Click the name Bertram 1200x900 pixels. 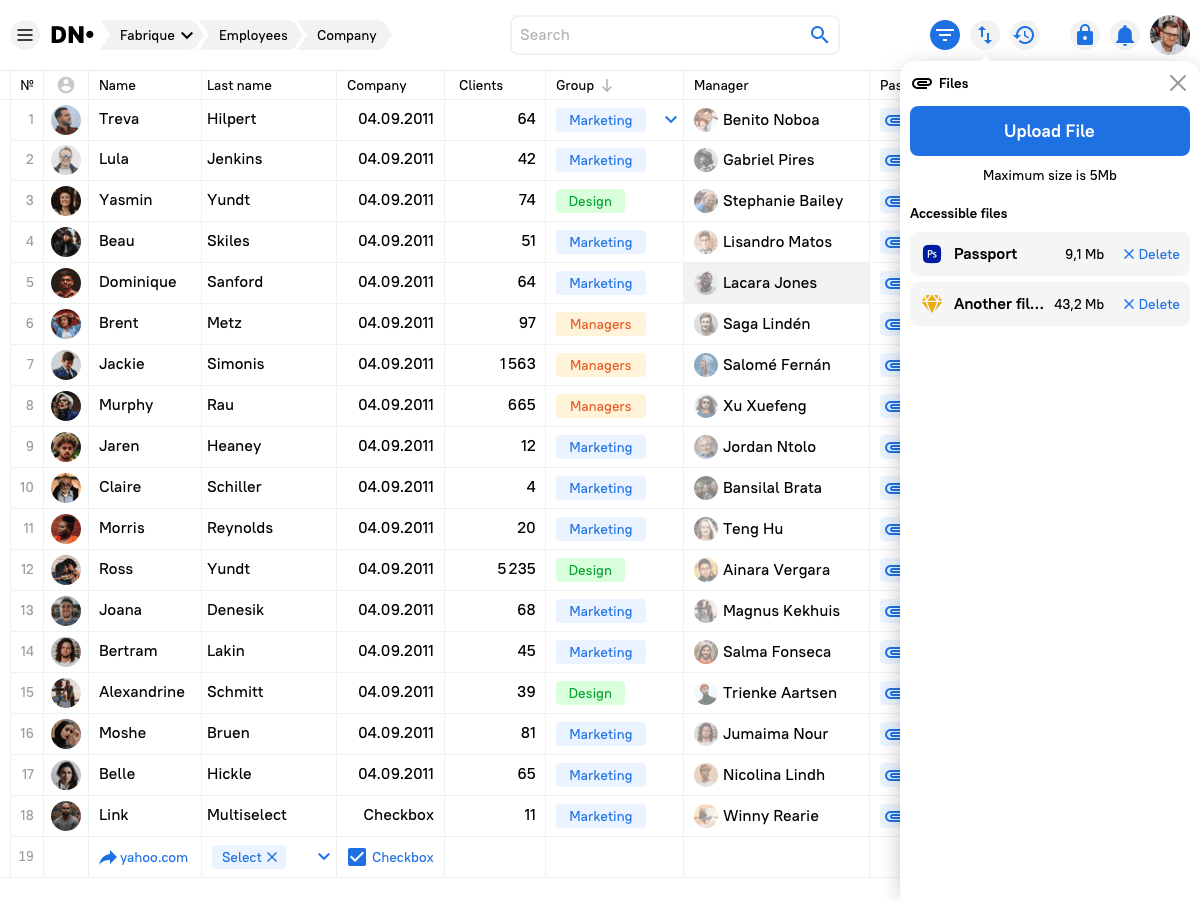[128, 651]
